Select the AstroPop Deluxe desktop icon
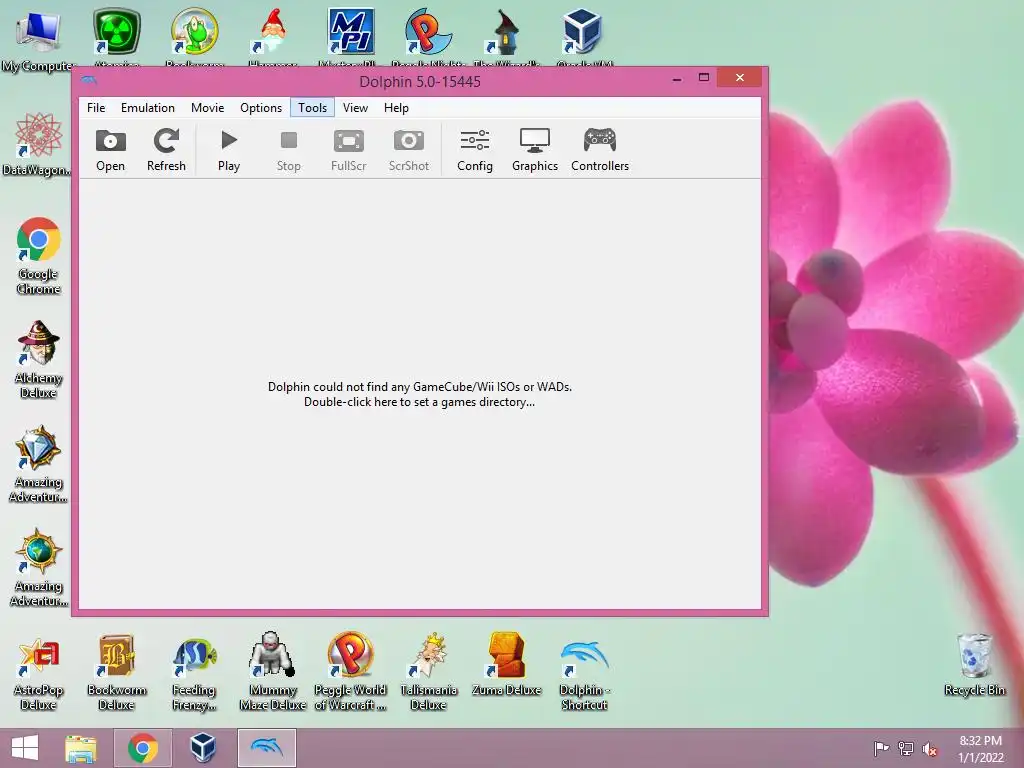This screenshot has height=768, width=1024. click(38, 673)
